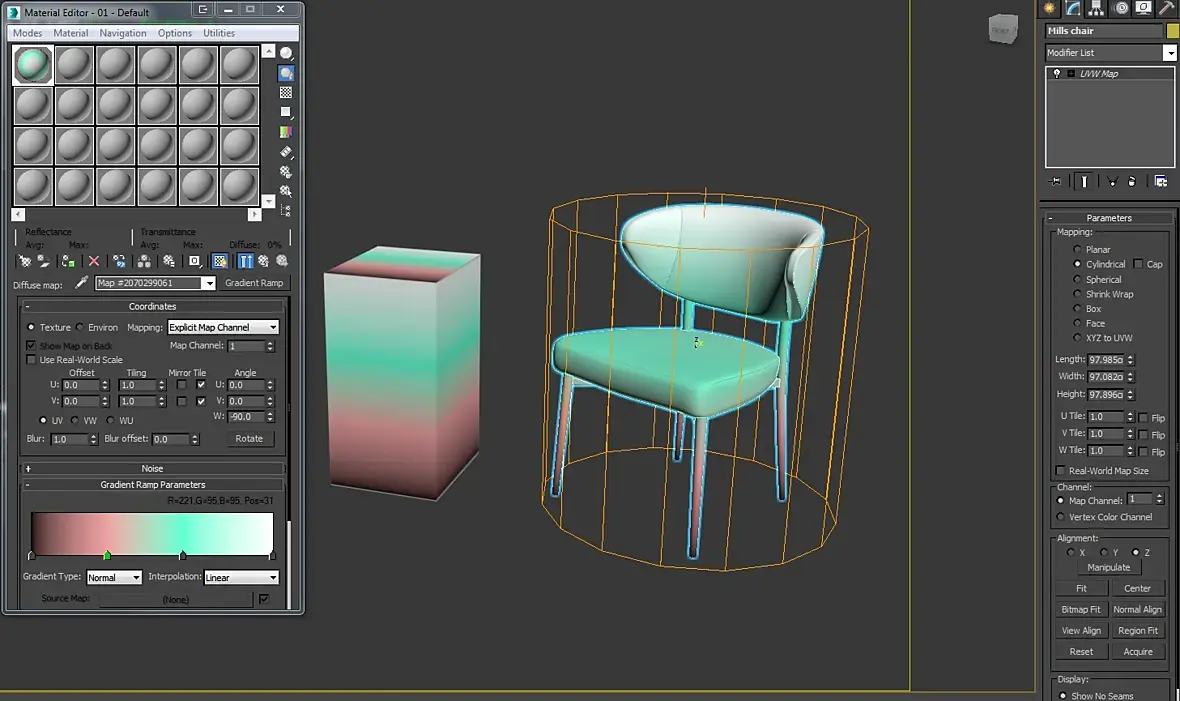Image resolution: width=1180 pixels, height=701 pixels.
Task: Open the Utilities hammer panel tab
Action: [1167, 8]
